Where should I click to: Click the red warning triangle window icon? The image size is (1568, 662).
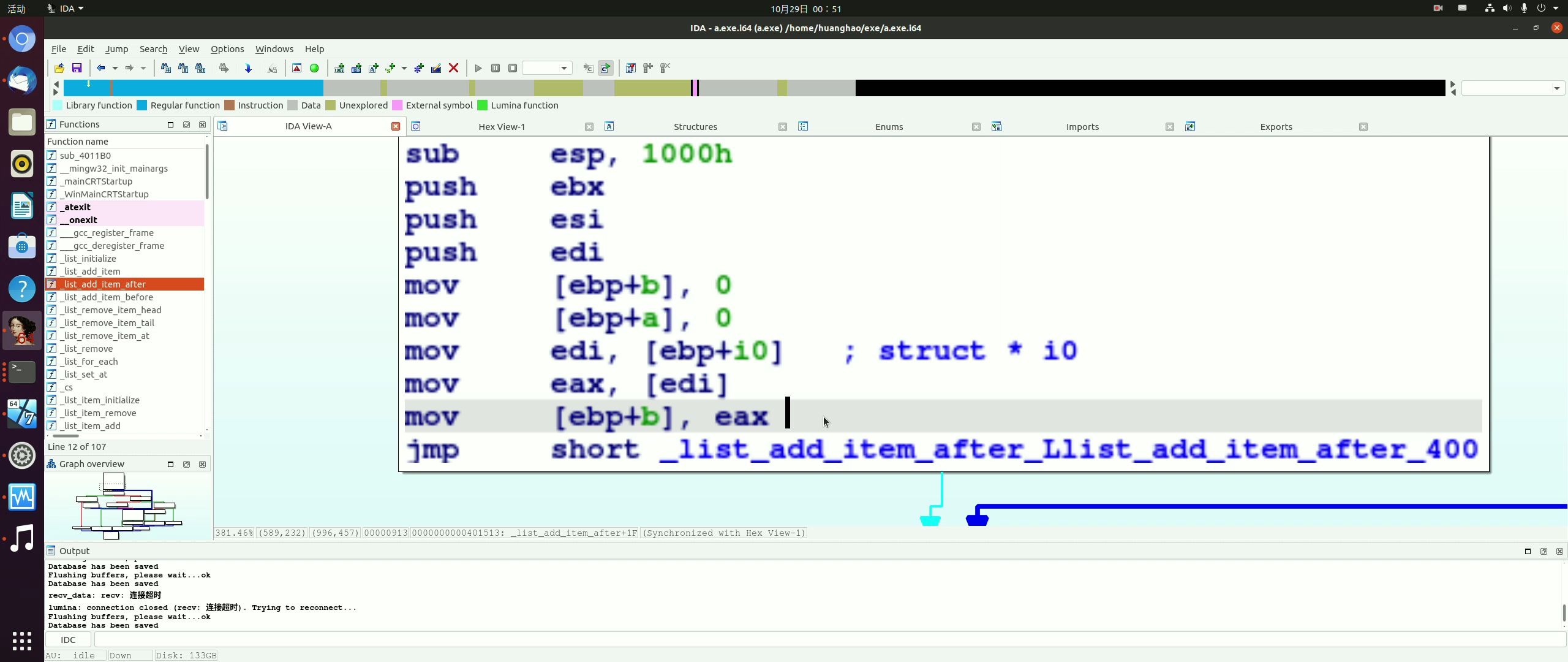coord(297,68)
